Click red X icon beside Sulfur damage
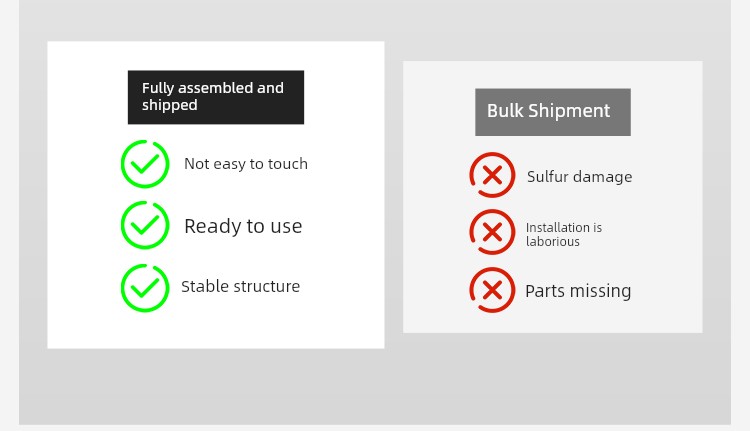The height and width of the screenshot is (431, 750). coord(492,175)
